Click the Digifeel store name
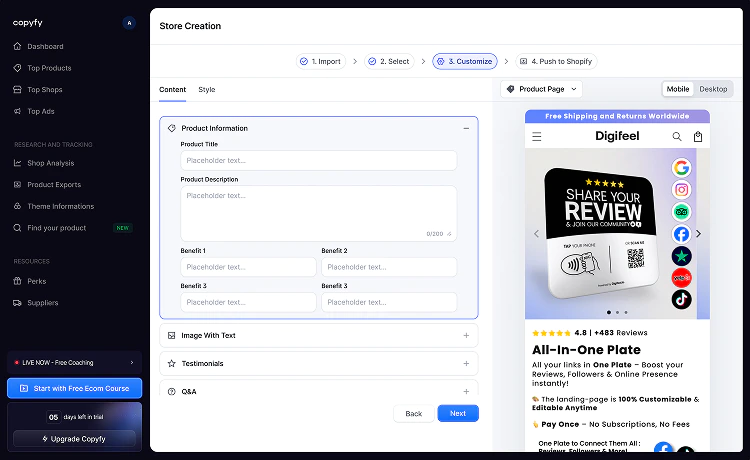Screen dimensions: 750x460 617,136
